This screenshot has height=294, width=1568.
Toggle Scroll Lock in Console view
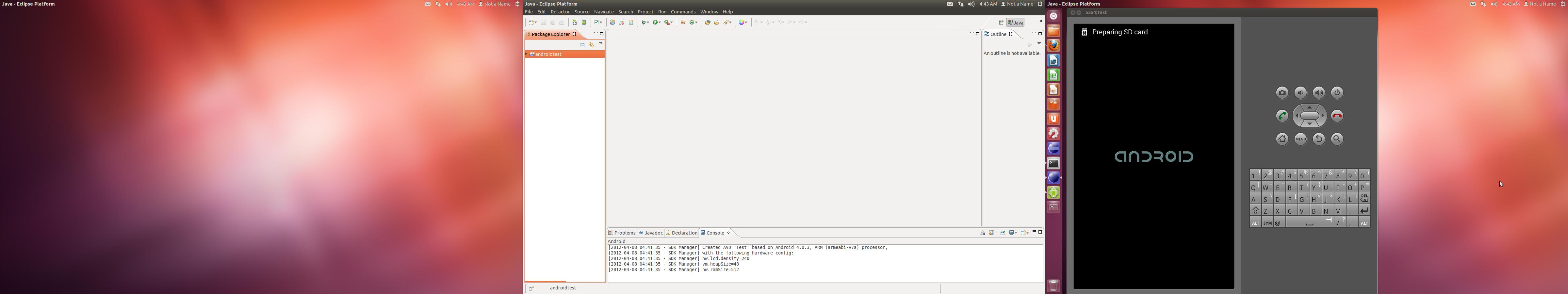pos(991,233)
